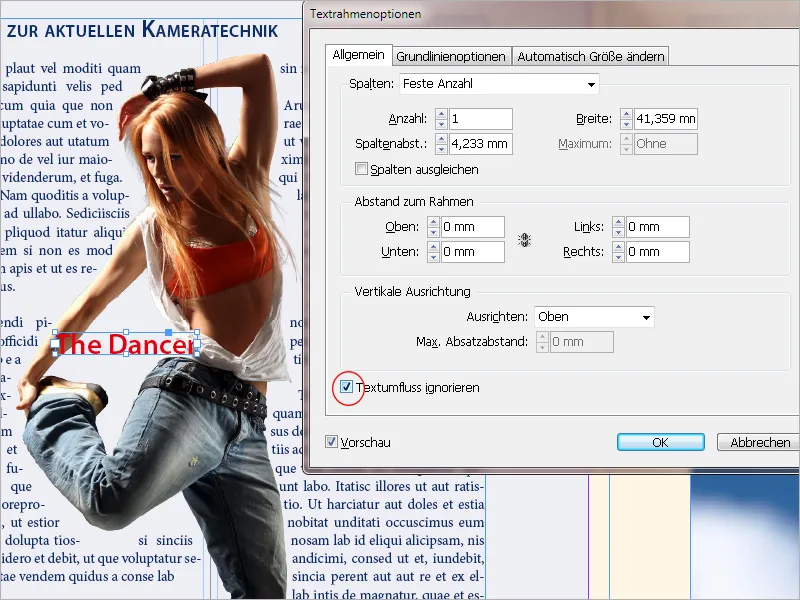Decrease Links inset with down arrow
Image resolution: width=800 pixels, height=600 pixels.
click(618, 232)
